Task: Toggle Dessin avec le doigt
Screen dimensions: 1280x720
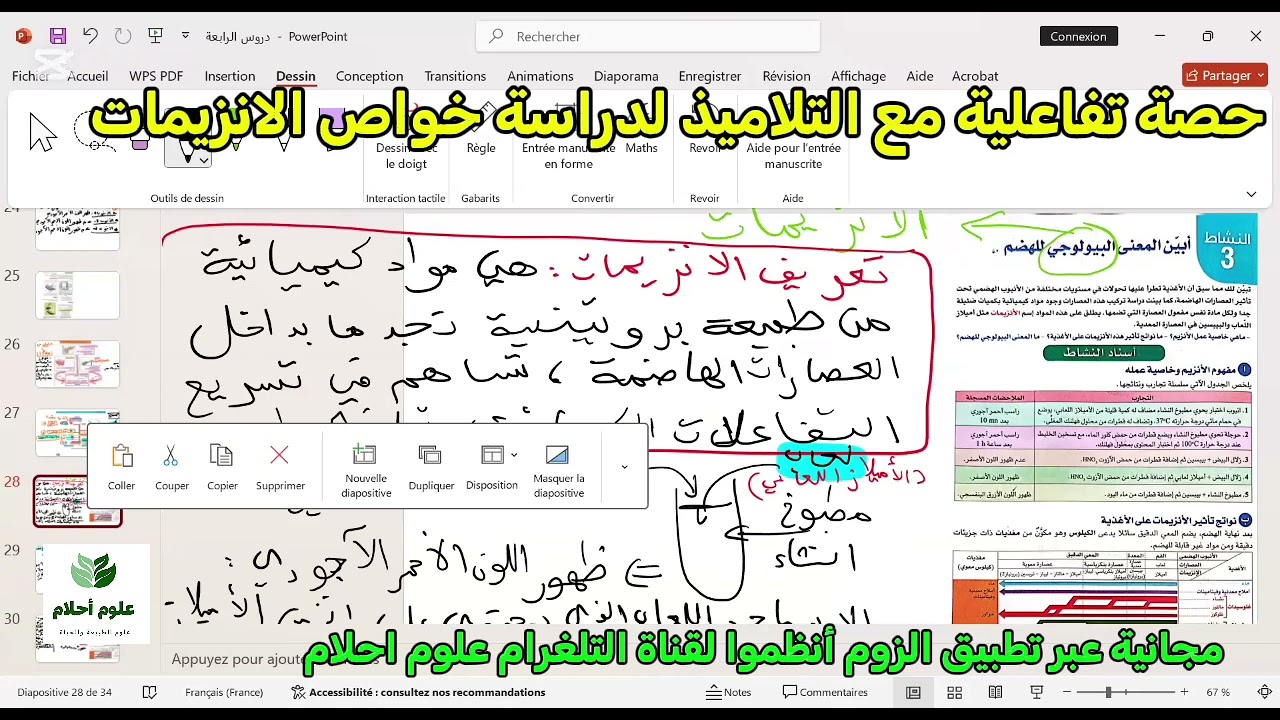Action: 406,142
